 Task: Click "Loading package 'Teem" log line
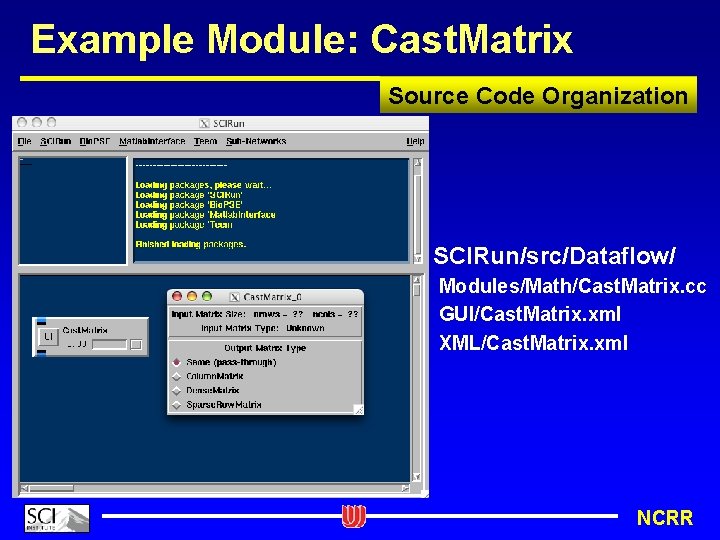[184, 225]
